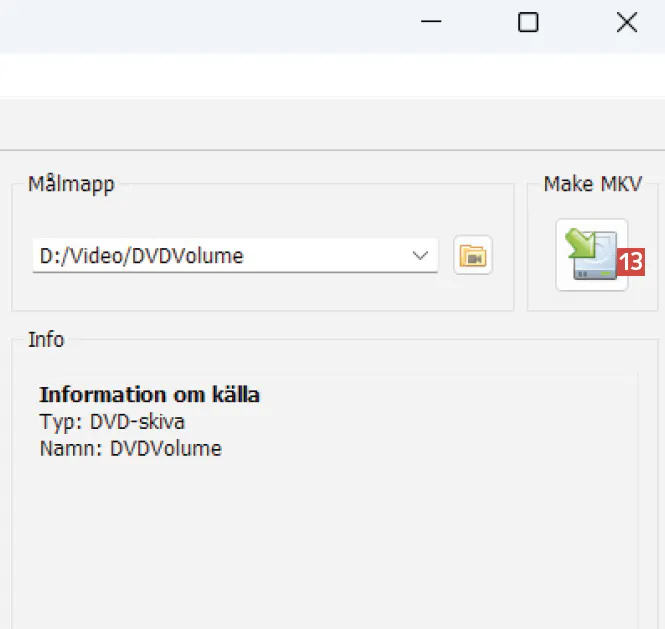
Task: Click the empty title bar area
Action: [x=200, y=23]
